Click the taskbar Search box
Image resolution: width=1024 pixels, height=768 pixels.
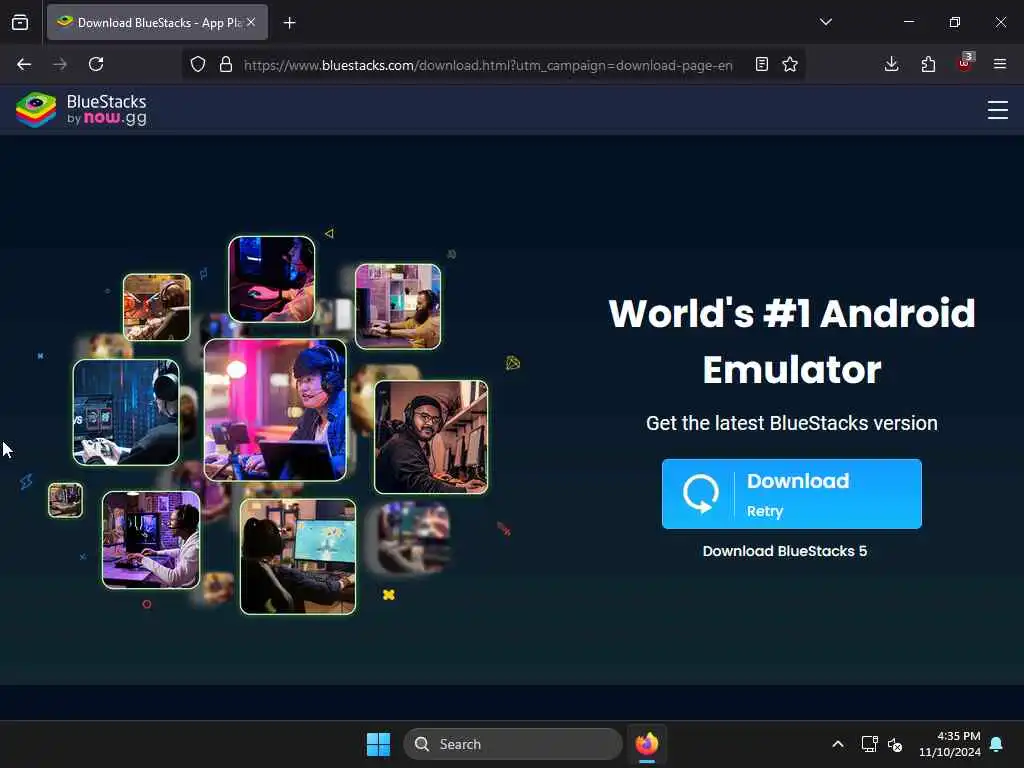(x=513, y=744)
